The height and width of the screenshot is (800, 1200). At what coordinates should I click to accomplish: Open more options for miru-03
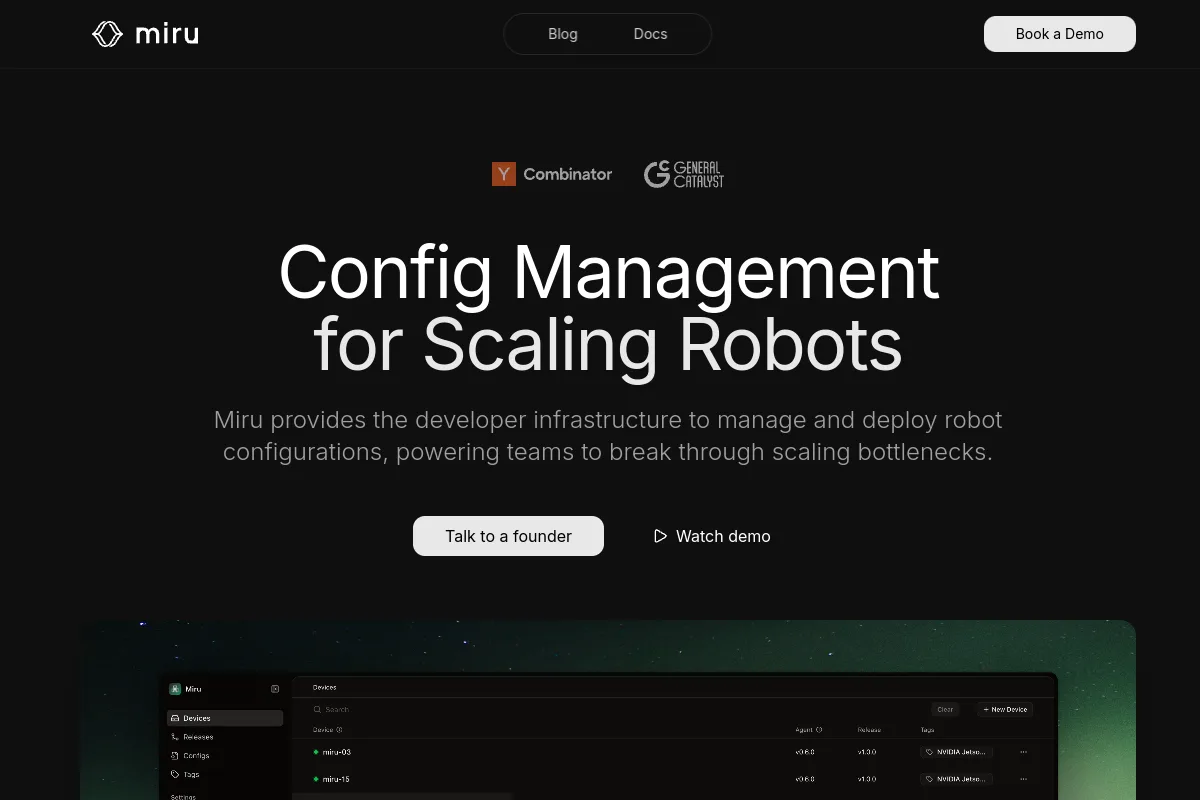[1023, 752]
